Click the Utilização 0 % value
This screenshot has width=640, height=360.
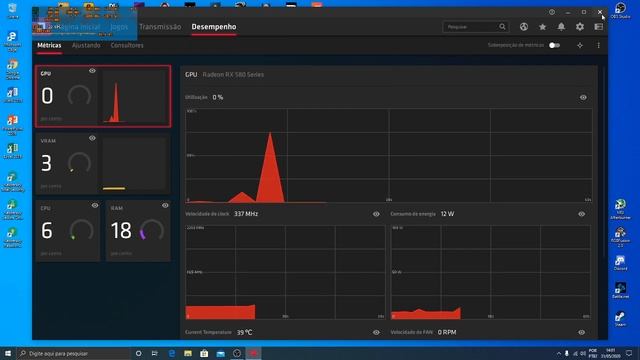coord(218,98)
